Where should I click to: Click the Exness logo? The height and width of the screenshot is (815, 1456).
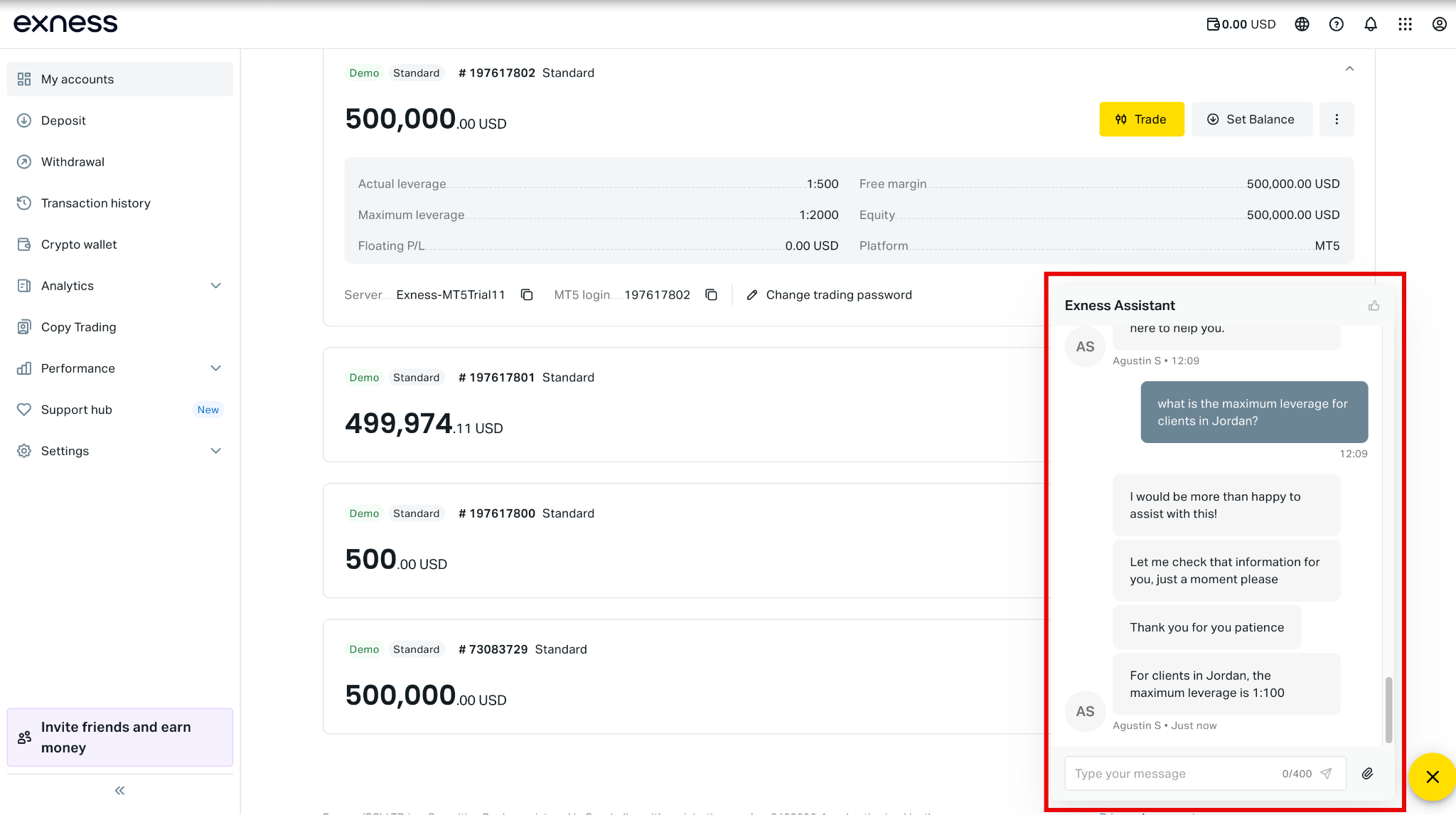click(x=65, y=23)
